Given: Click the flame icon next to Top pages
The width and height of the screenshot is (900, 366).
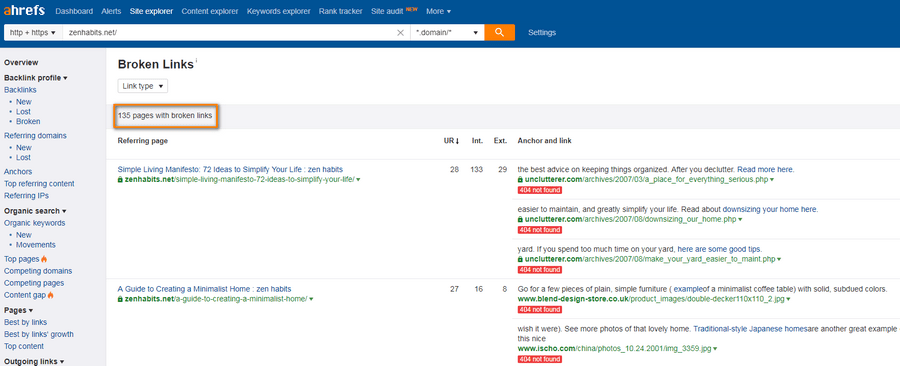Looking at the screenshot, I should (44, 259).
